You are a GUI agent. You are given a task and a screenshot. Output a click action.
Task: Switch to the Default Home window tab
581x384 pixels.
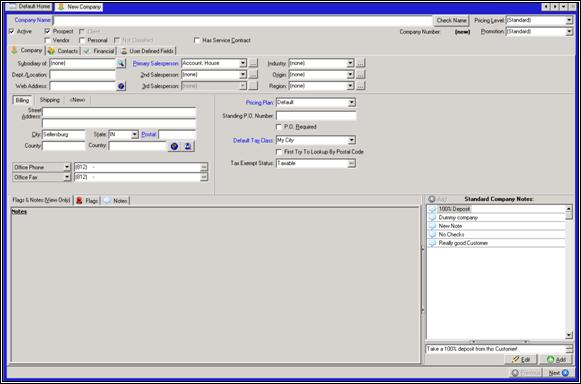[29, 7]
